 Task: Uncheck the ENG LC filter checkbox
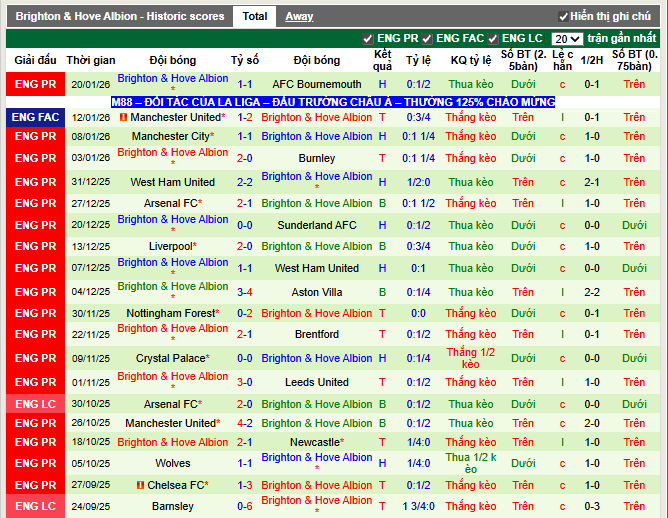tap(493, 39)
